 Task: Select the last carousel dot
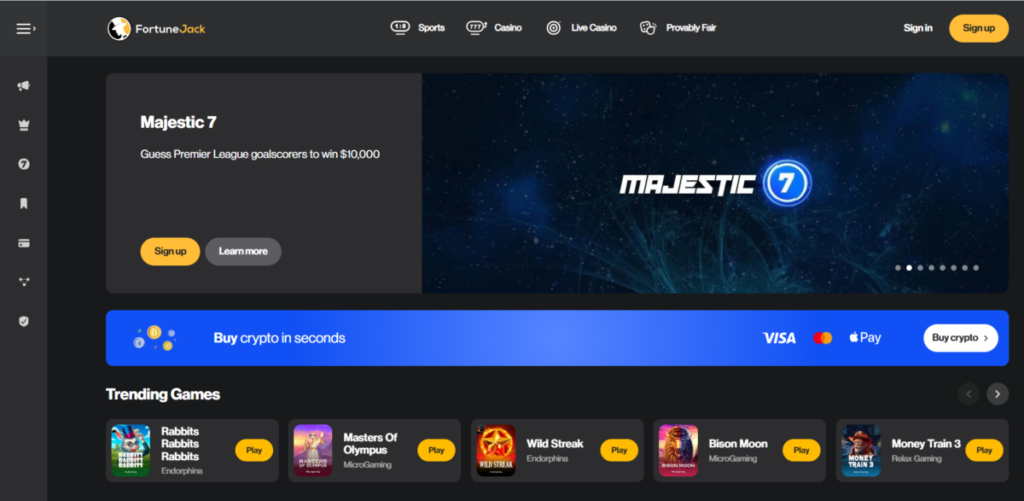click(x=976, y=268)
